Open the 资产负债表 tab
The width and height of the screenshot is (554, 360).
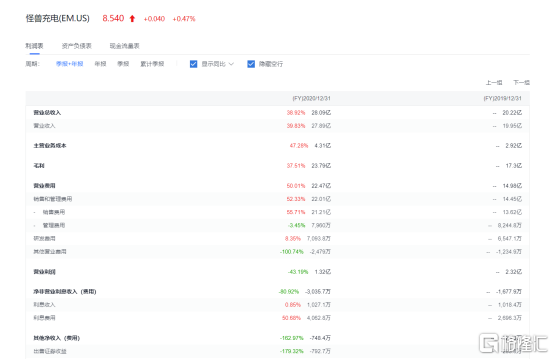click(77, 46)
